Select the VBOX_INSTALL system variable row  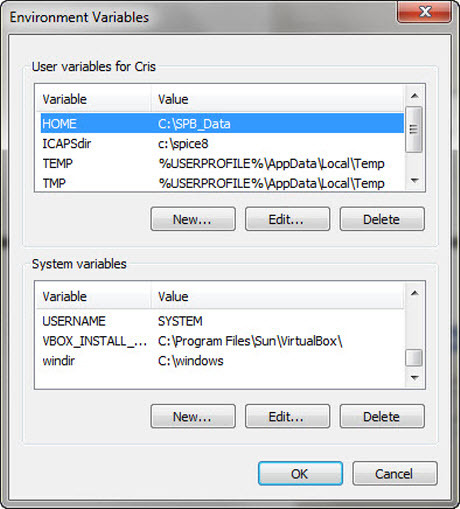click(222, 341)
